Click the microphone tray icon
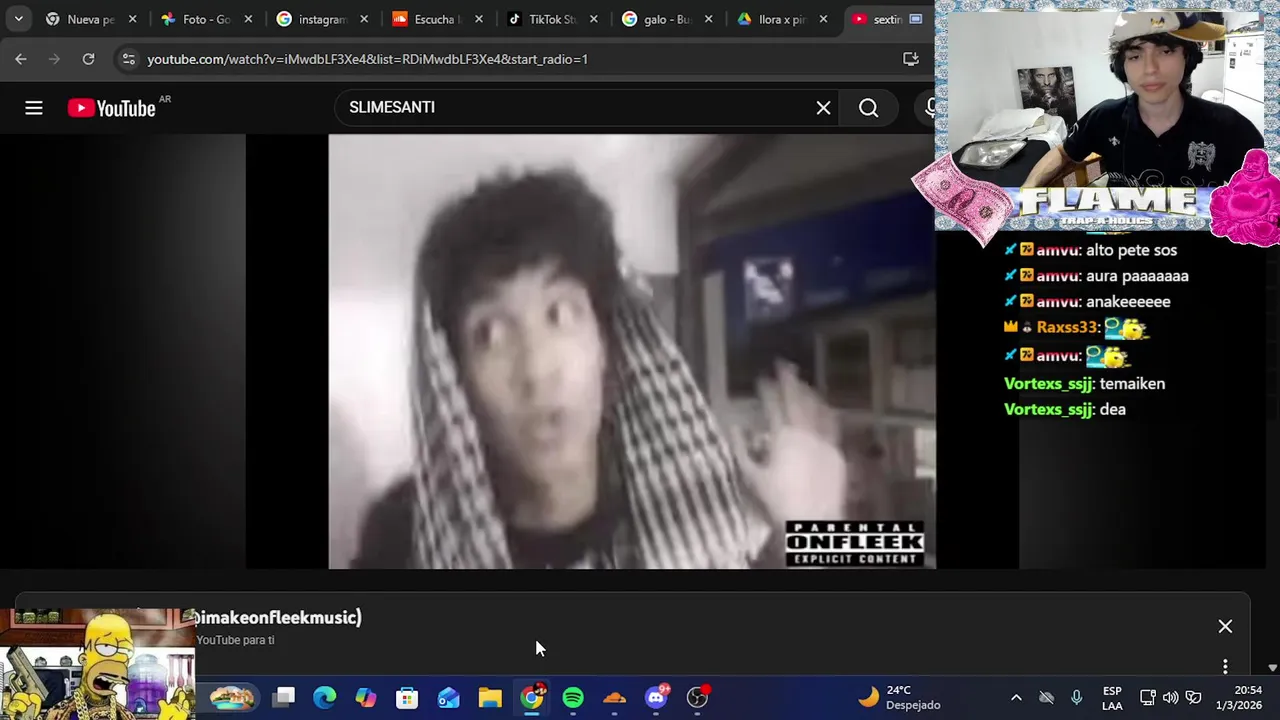1280x720 pixels. (x=1077, y=697)
